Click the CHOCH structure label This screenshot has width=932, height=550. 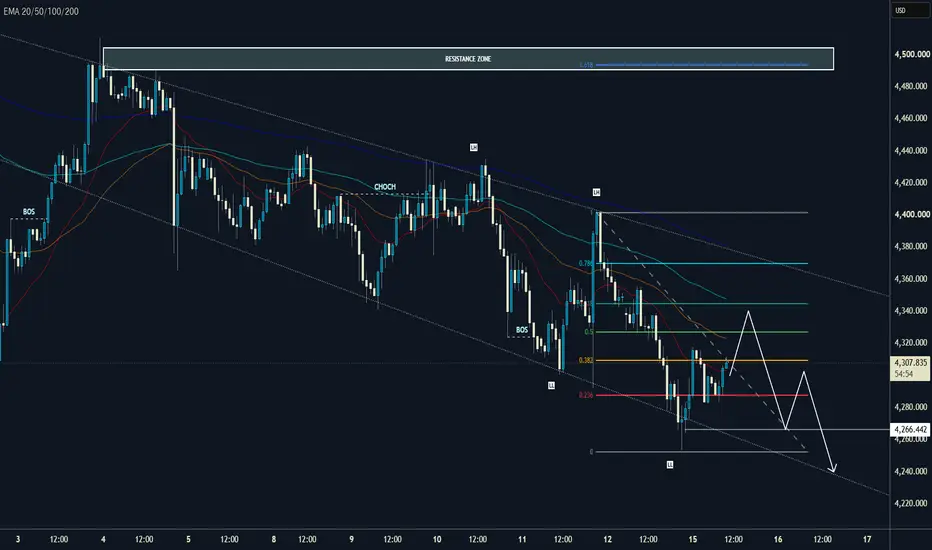(x=385, y=187)
